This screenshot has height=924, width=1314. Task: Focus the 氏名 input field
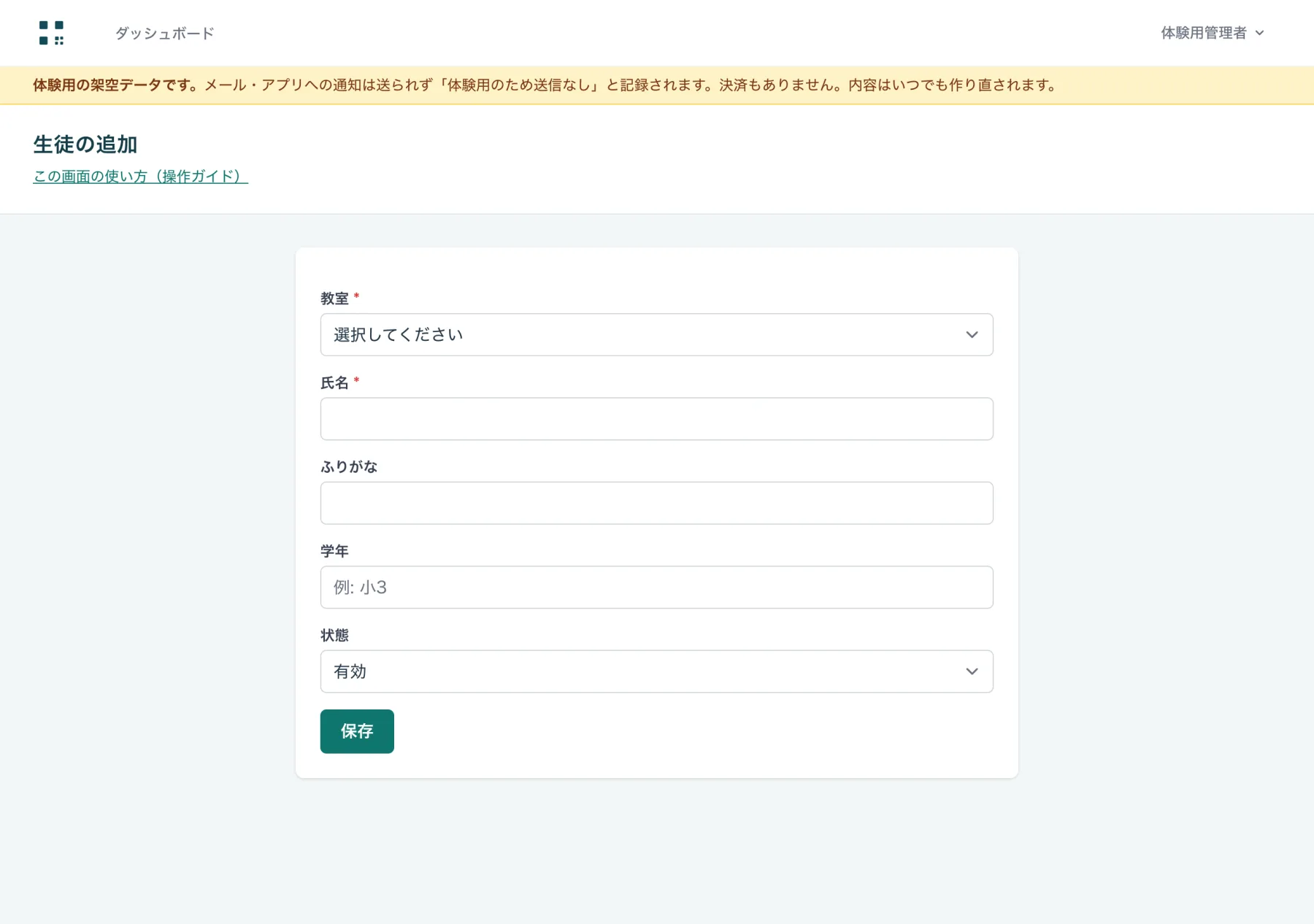pyautogui.click(x=656, y=419)
